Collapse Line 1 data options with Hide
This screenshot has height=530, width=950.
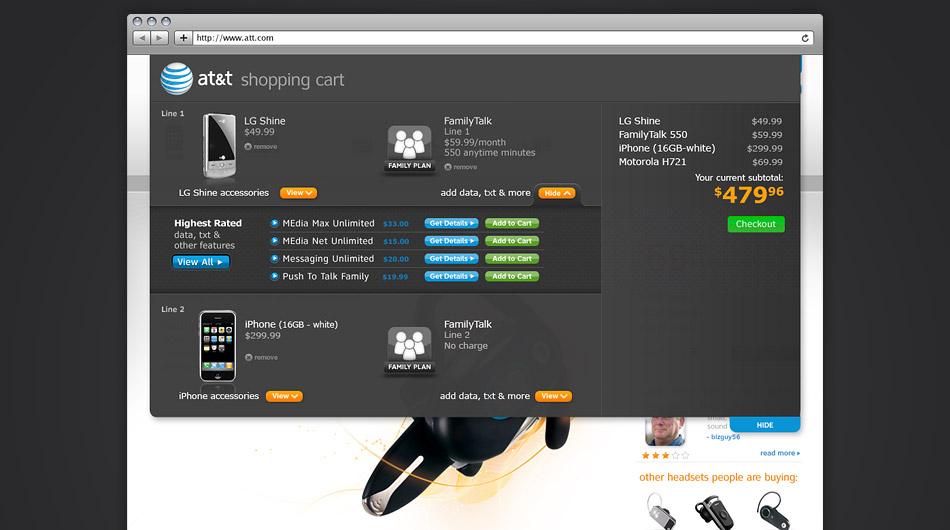(x=557, y=193)
